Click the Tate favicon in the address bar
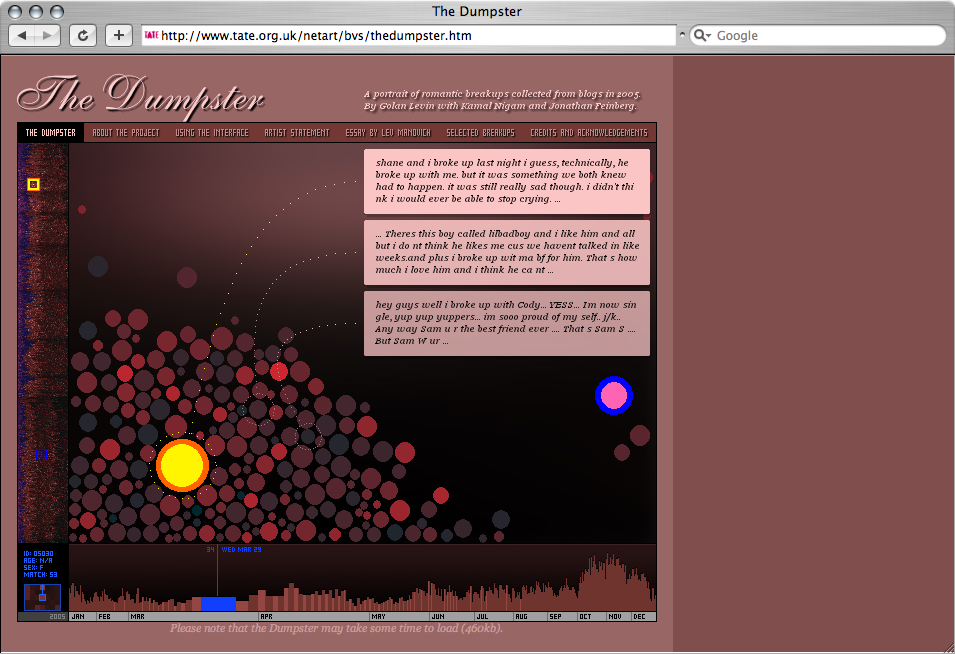The width and height of the screenshot is (955, 654). coord(152,35)
